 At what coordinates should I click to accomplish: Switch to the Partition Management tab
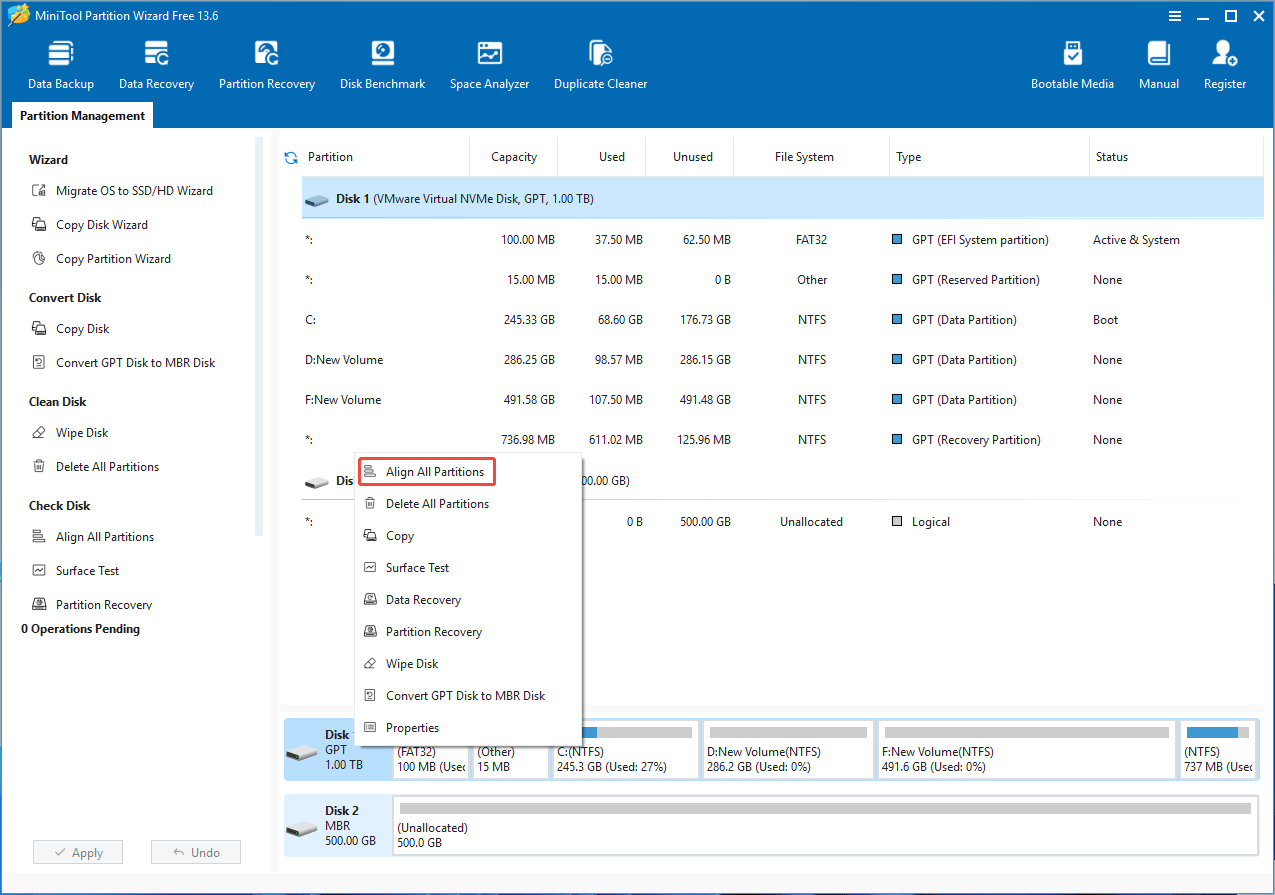point(83,116)
